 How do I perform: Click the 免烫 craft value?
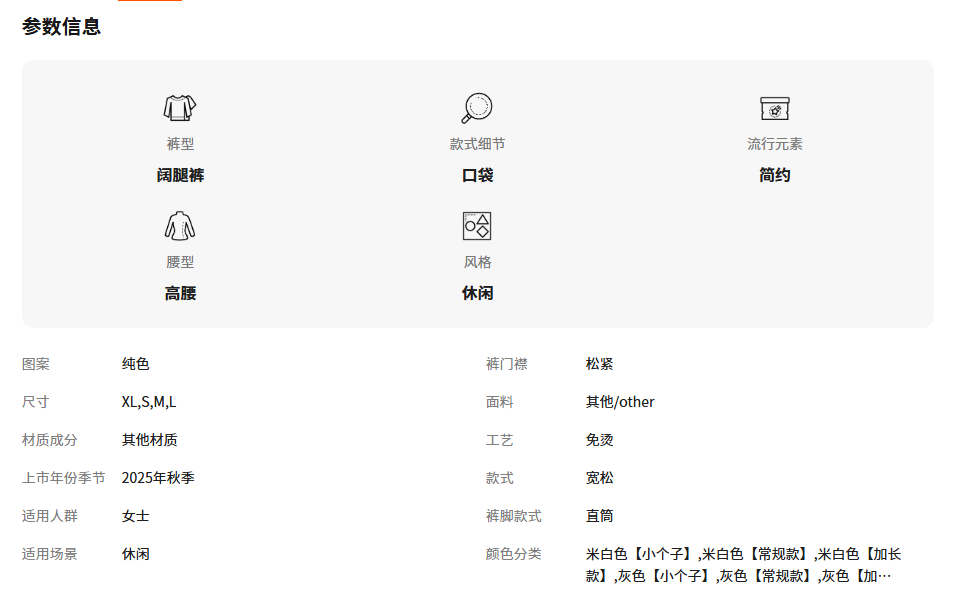point(600,440)
